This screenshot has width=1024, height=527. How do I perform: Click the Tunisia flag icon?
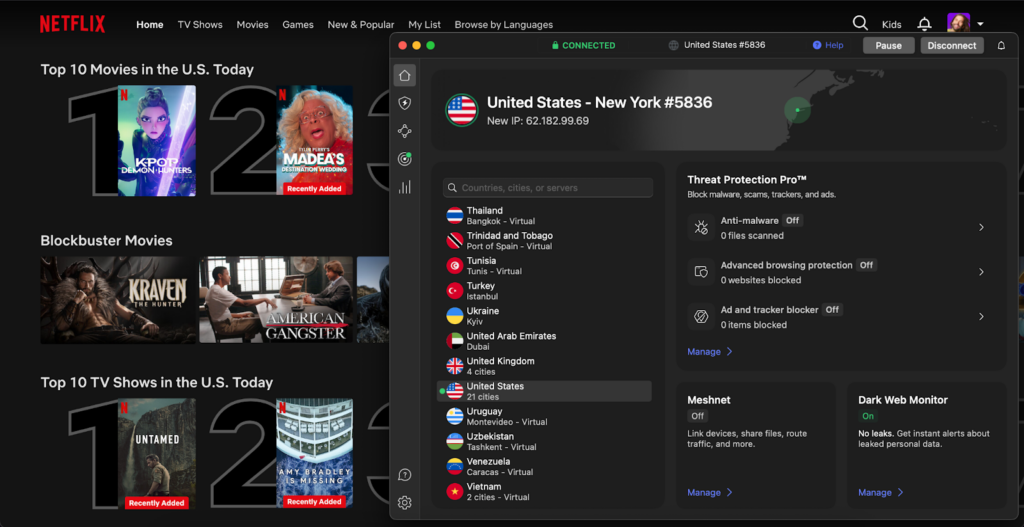(455, 266)
